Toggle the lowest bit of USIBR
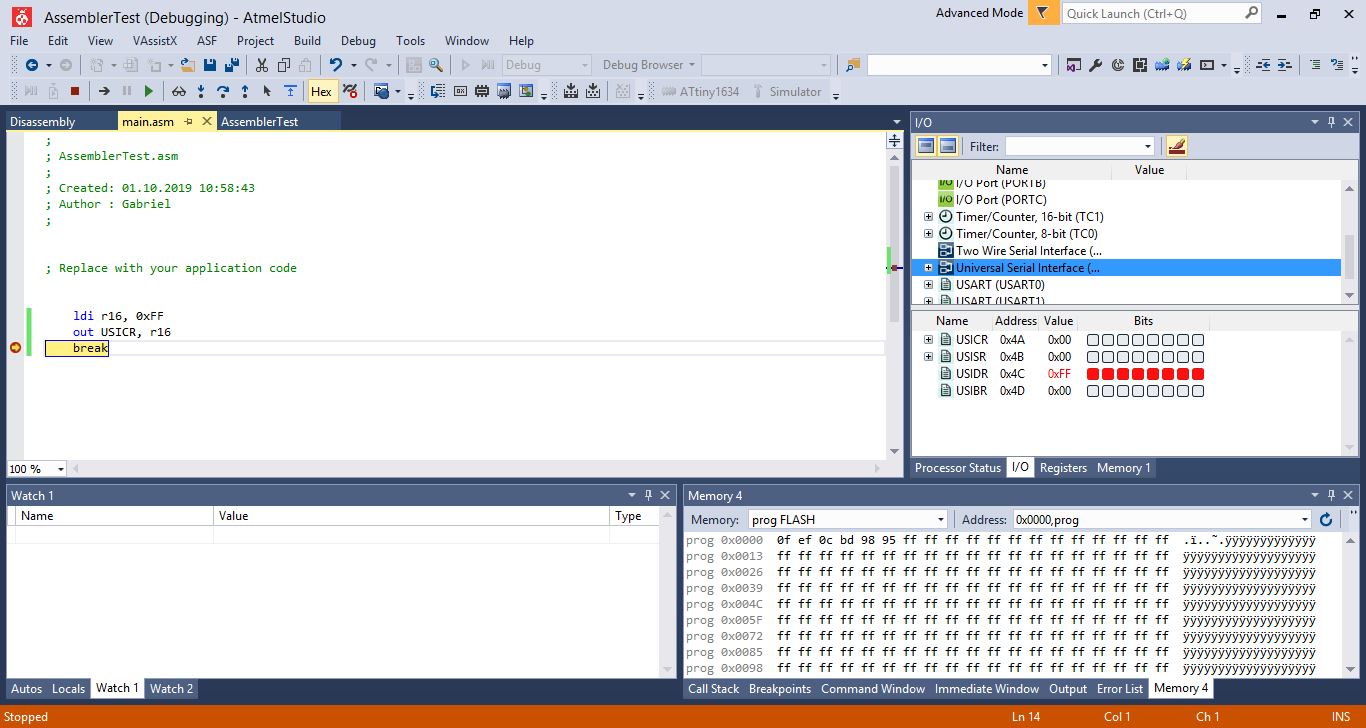 [x=1198, y=391]
